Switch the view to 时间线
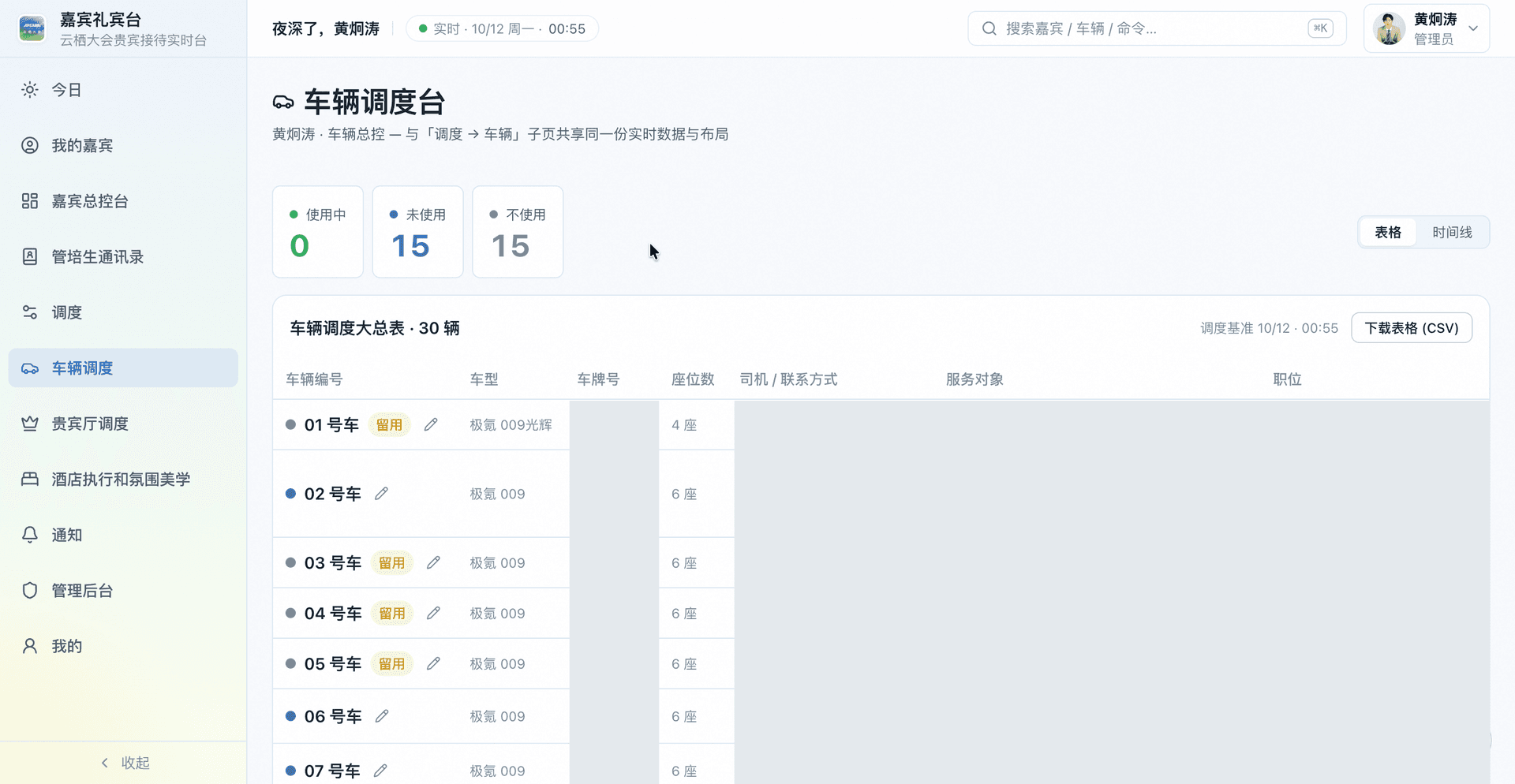Screen dimensions: 1515x784 (x=1452, y=232)
